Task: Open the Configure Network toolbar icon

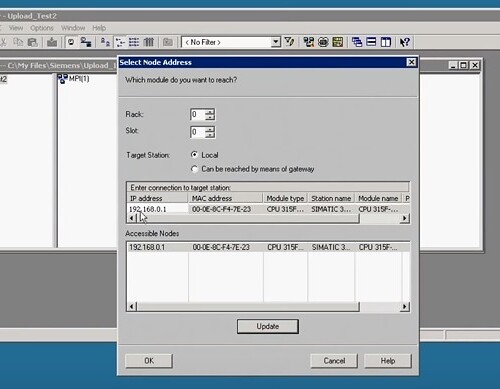Action: click(309, 42)
